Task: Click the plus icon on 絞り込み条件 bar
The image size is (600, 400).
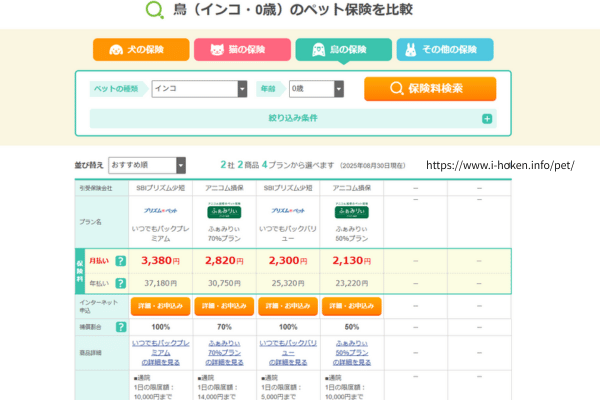Action: pyautogui.click(x=487, y=119)
